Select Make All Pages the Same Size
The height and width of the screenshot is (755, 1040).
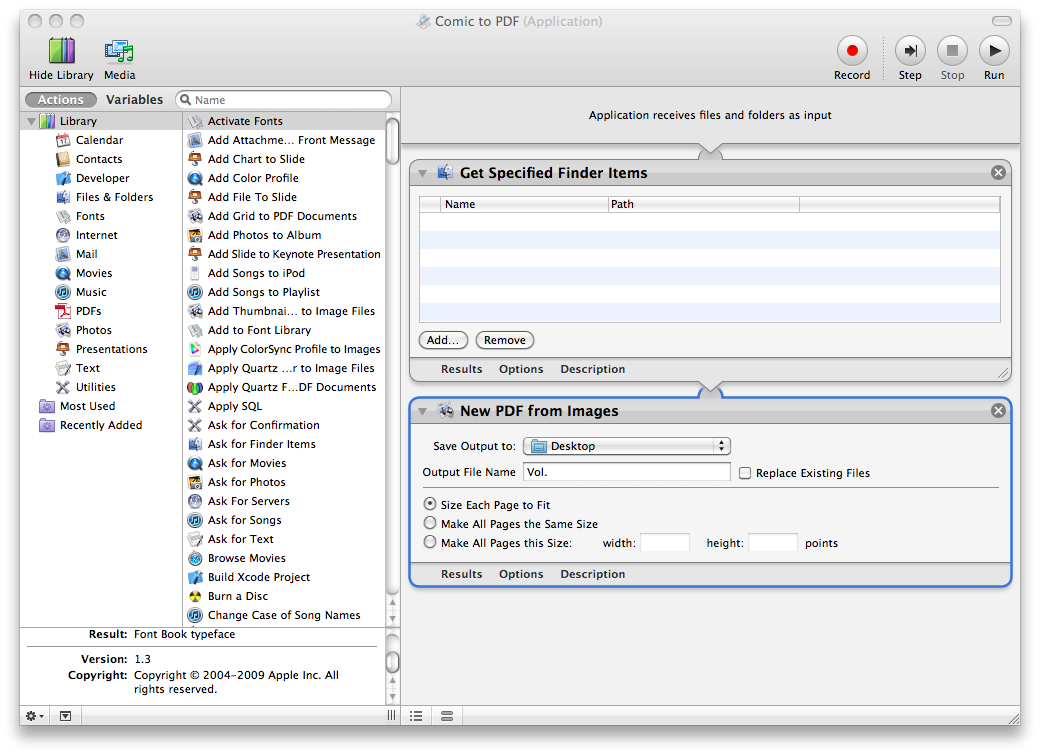point(430,523)
